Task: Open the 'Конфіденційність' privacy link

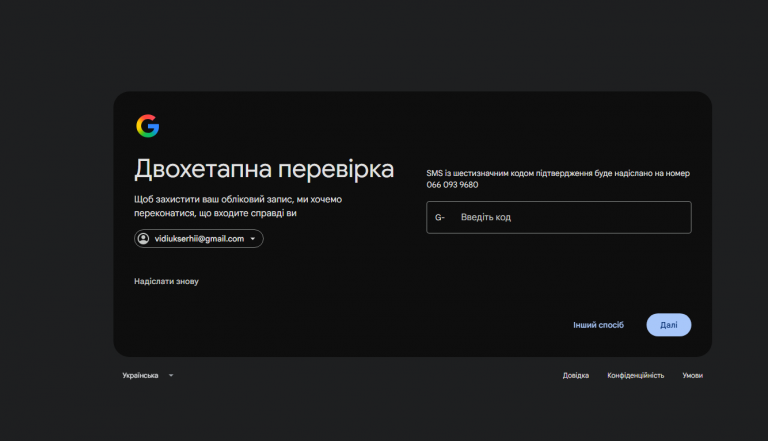Action: [x=636, y=375]
